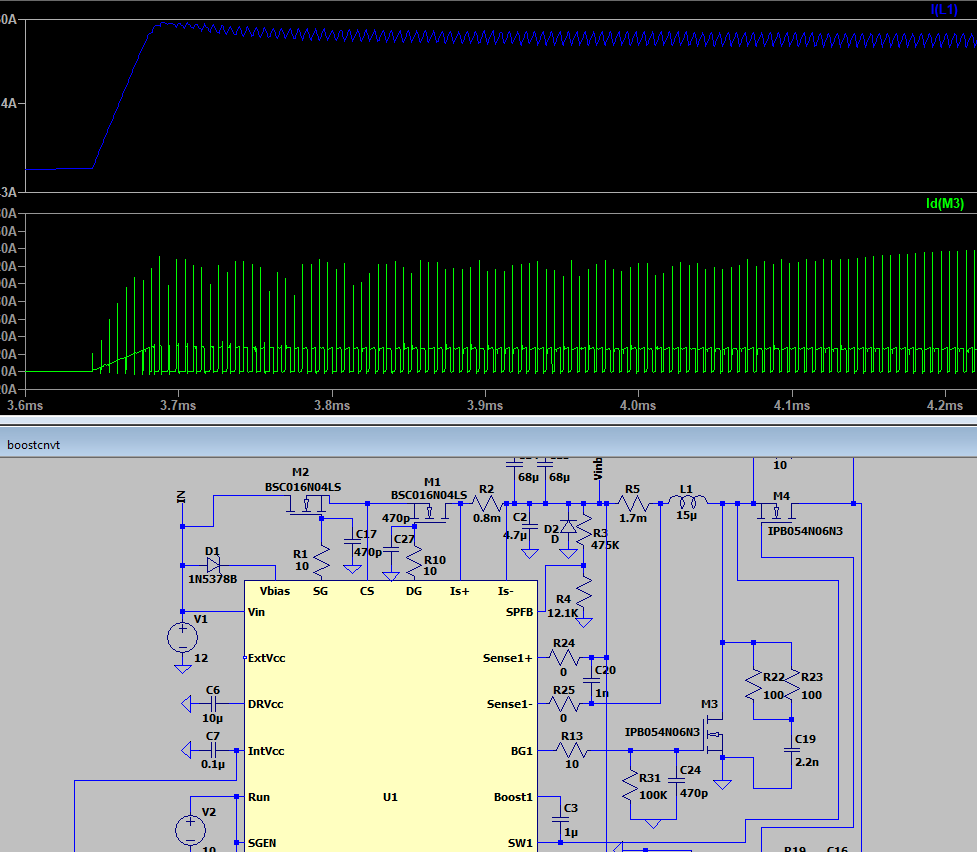Image resolution: width=977 pixels, height=852 pixels.
Task: Select the R5 sense resistor symbol
Action: point(633,504)
